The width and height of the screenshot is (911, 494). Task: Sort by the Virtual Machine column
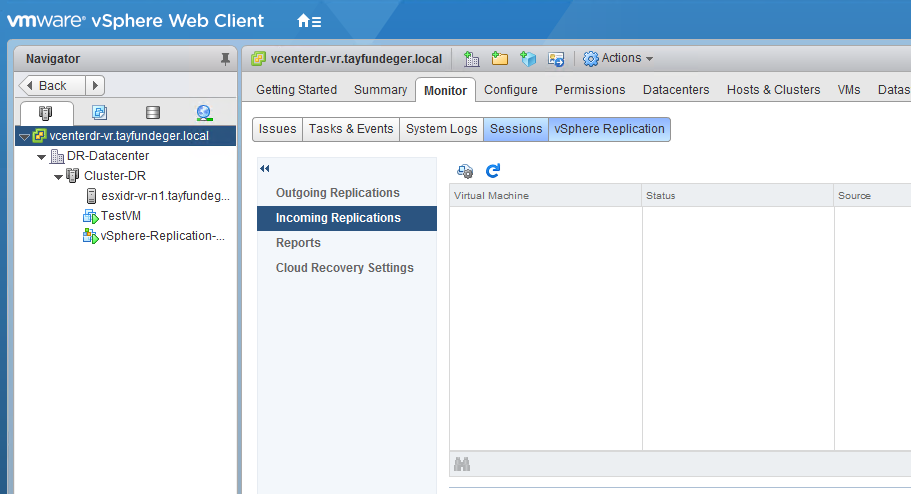click(x=546, y=196)
